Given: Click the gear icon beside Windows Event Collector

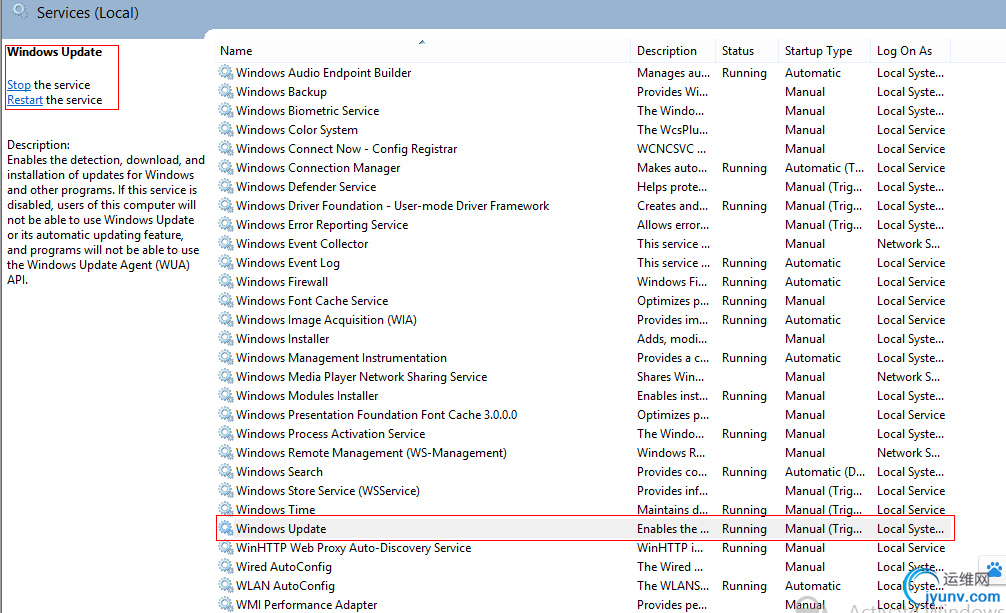Looking at the screenshot, I should pyautogui.click(x=225, y=243).
